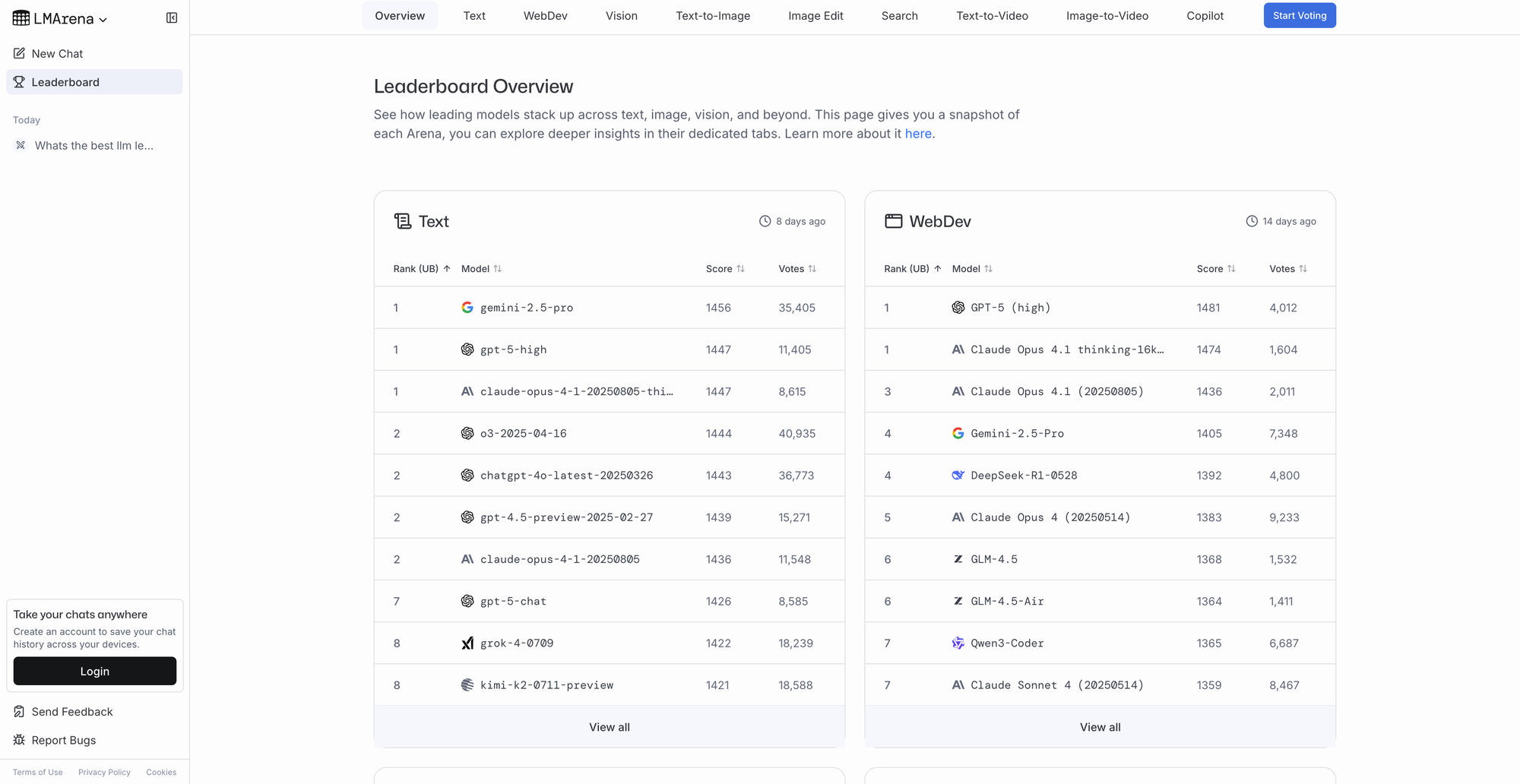1520x784 pixels.
Task: Click the Report Bugs bug icon
Action: 19,740
